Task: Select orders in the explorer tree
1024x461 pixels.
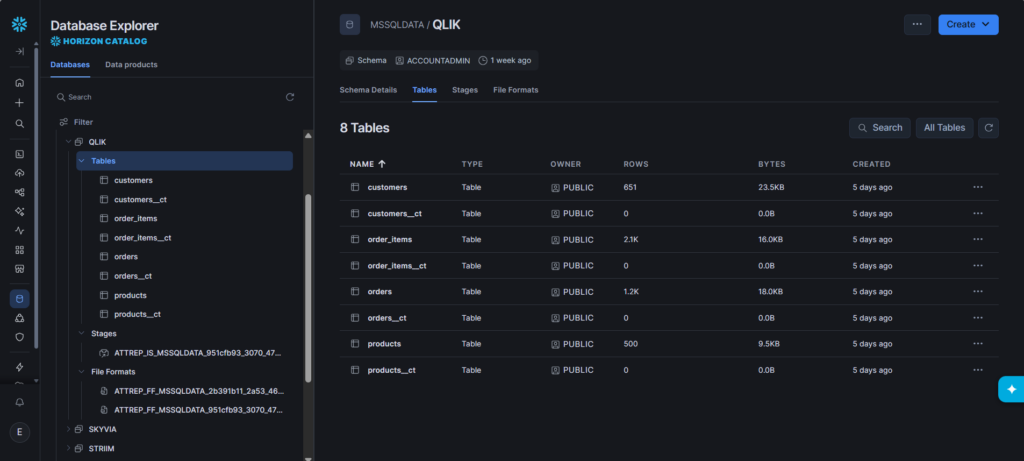Action: click(x=126, y=257)
